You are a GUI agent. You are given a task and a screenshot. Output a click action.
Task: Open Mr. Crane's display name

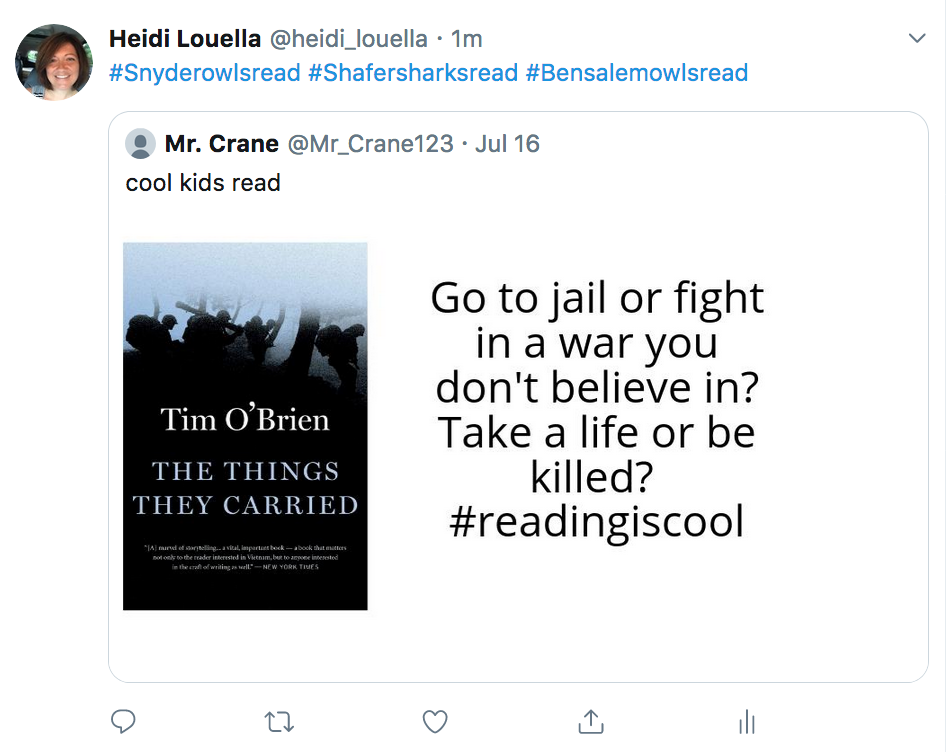click(221, 144)
